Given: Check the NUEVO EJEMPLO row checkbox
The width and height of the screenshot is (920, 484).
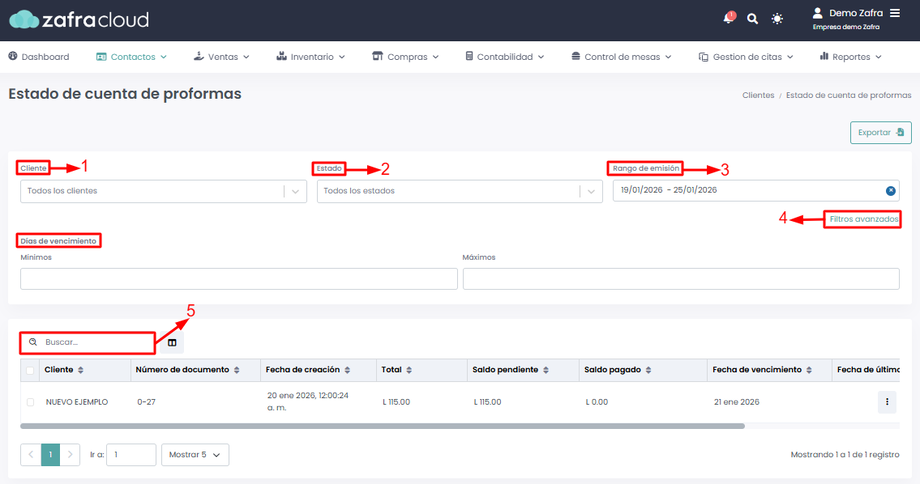Looking at the screenshot, I should 30,402.
